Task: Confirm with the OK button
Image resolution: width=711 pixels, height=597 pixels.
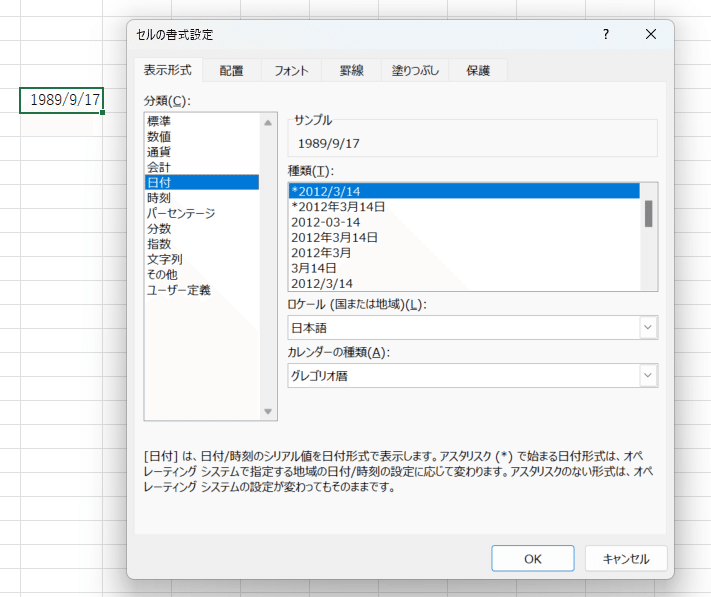Action: pyautogui.click(x=533, y=558)
